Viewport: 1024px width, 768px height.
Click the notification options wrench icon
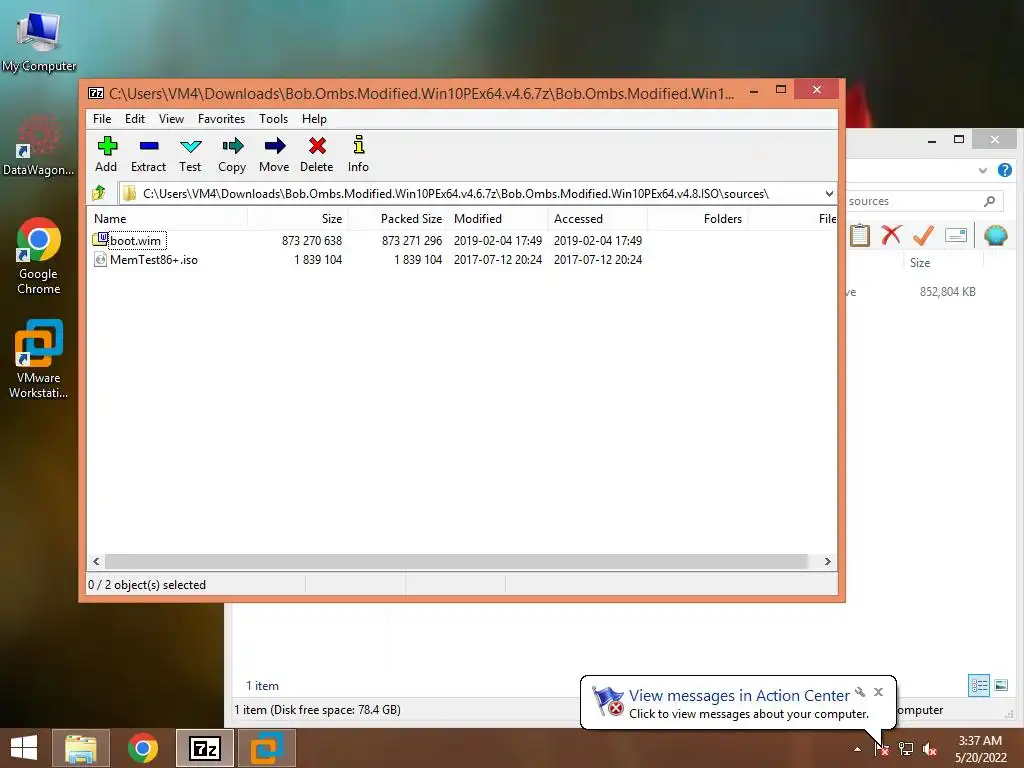860,692
